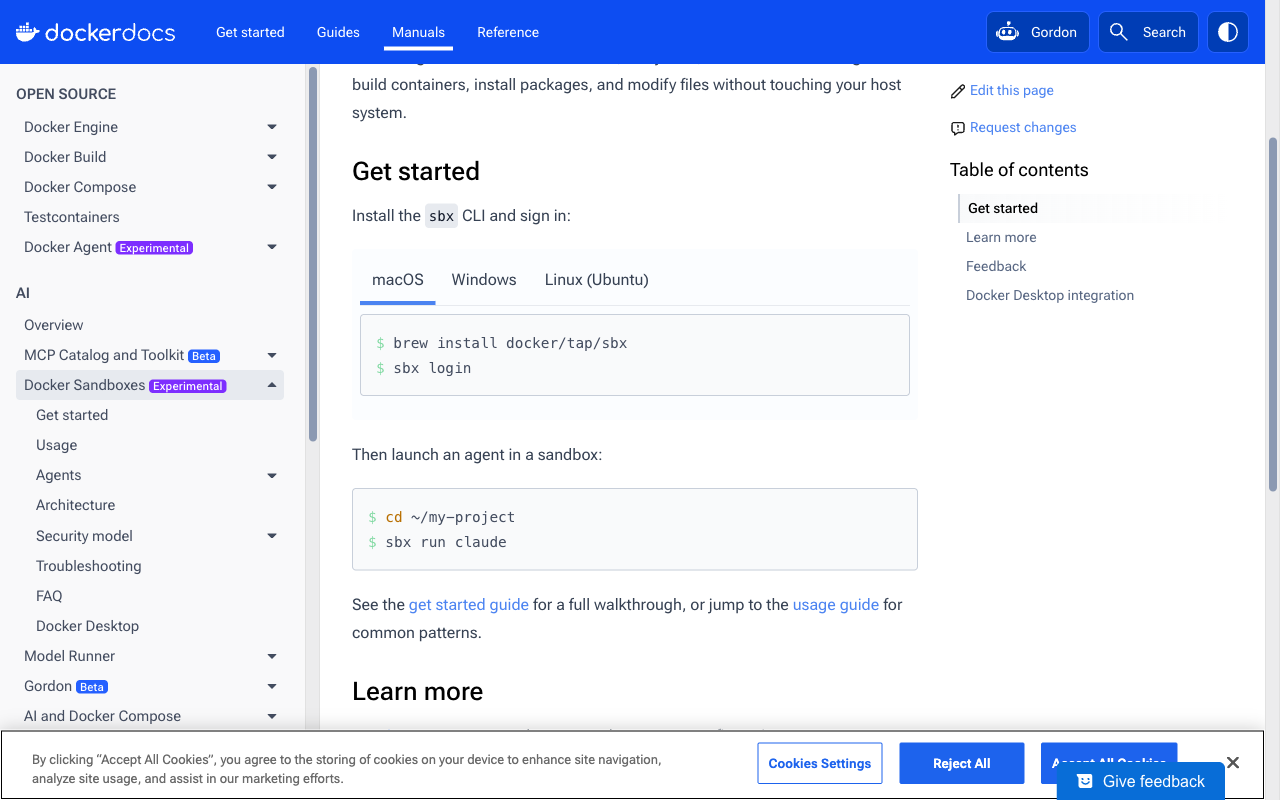Expand the Docker Build chevron
This screenshot has height=800, width=1280.
pos(272,157)
